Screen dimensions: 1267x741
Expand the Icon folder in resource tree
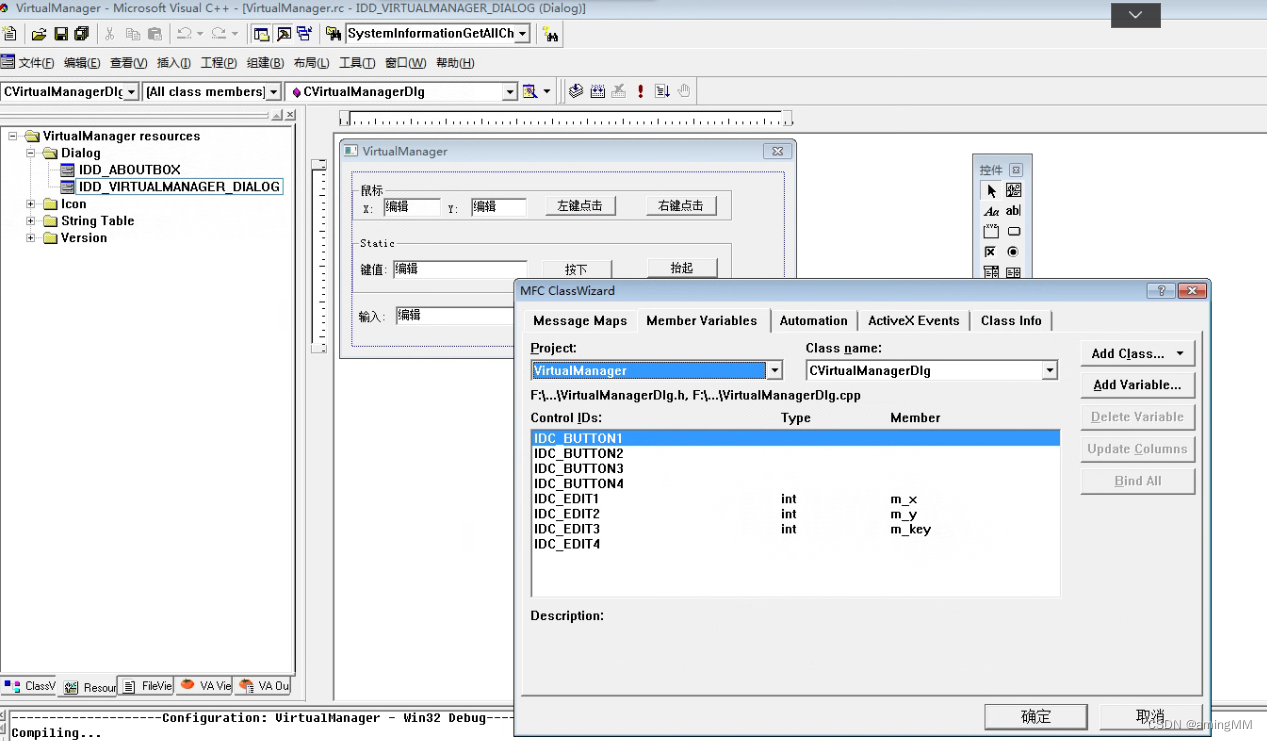(30, 204)
